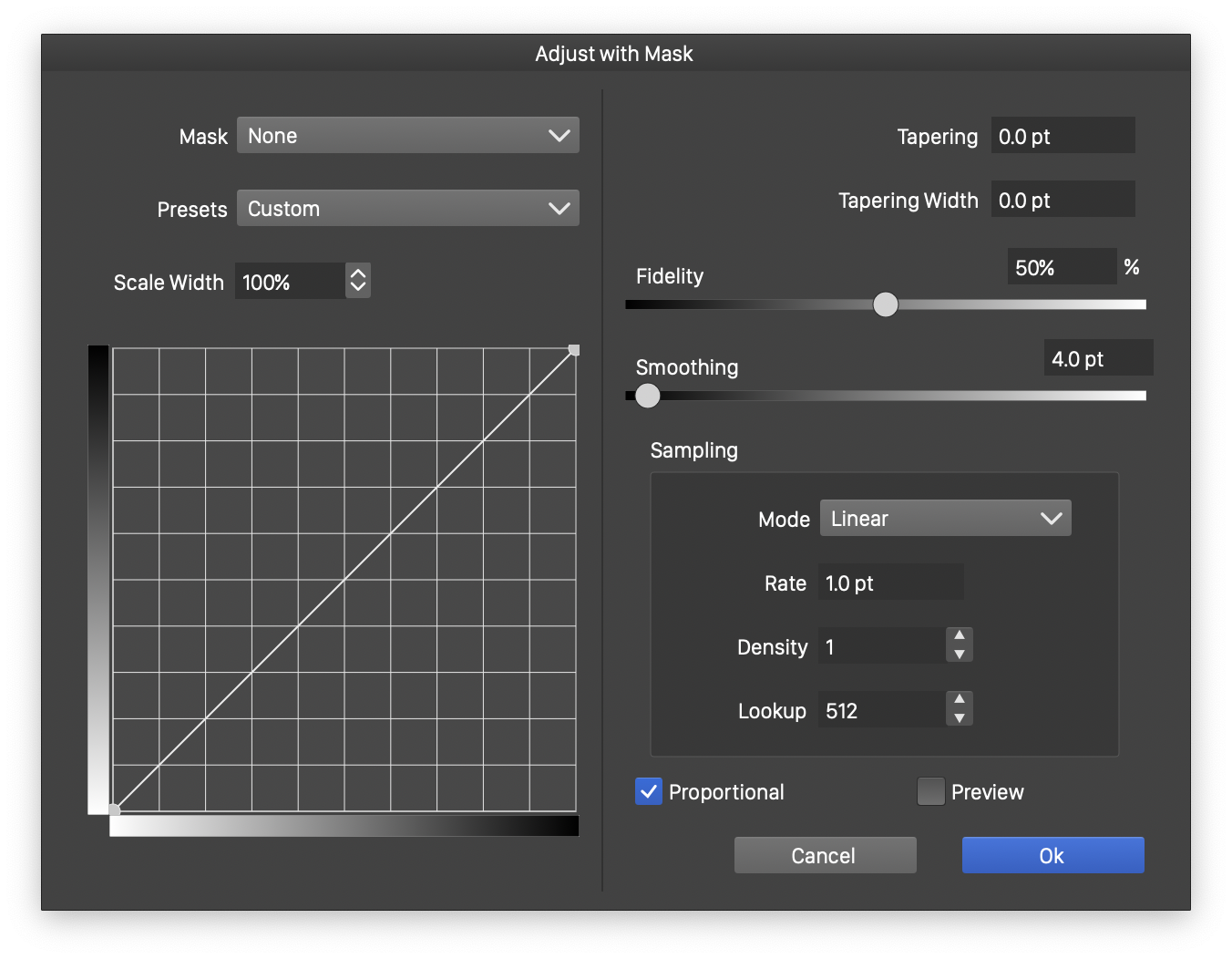Expand the Presets dropdown set to Custom

[407, 209]
